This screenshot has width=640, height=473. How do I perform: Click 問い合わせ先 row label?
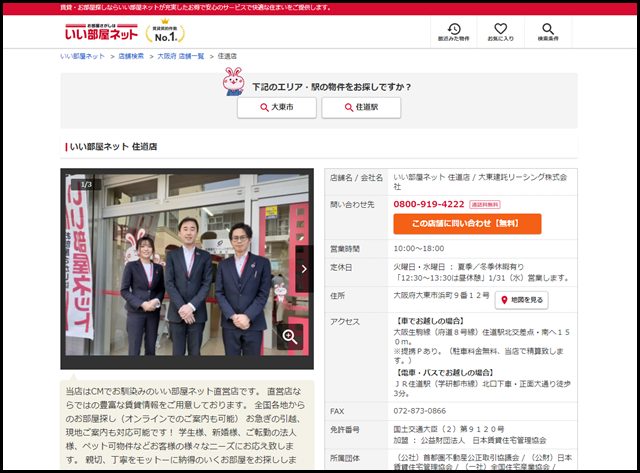tap(352, 204)
